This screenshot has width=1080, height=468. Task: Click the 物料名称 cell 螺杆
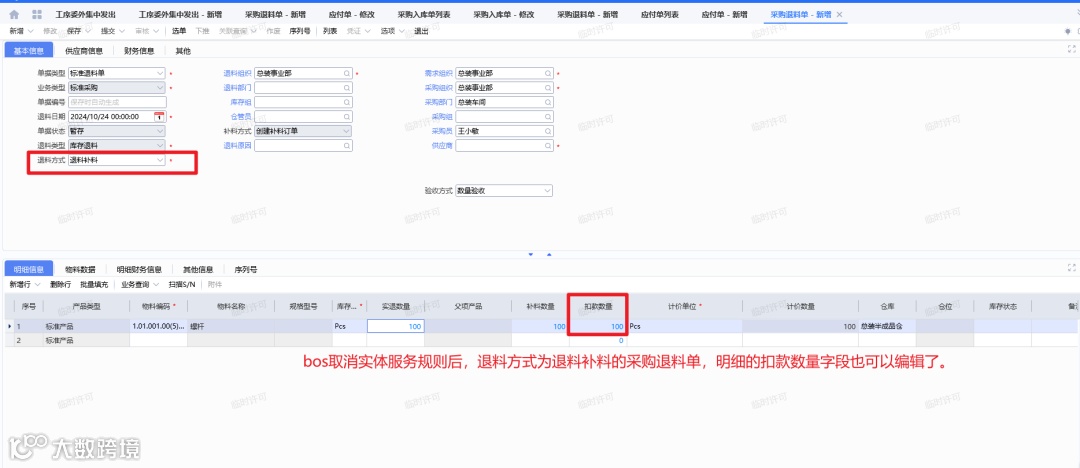click(231, 327)
